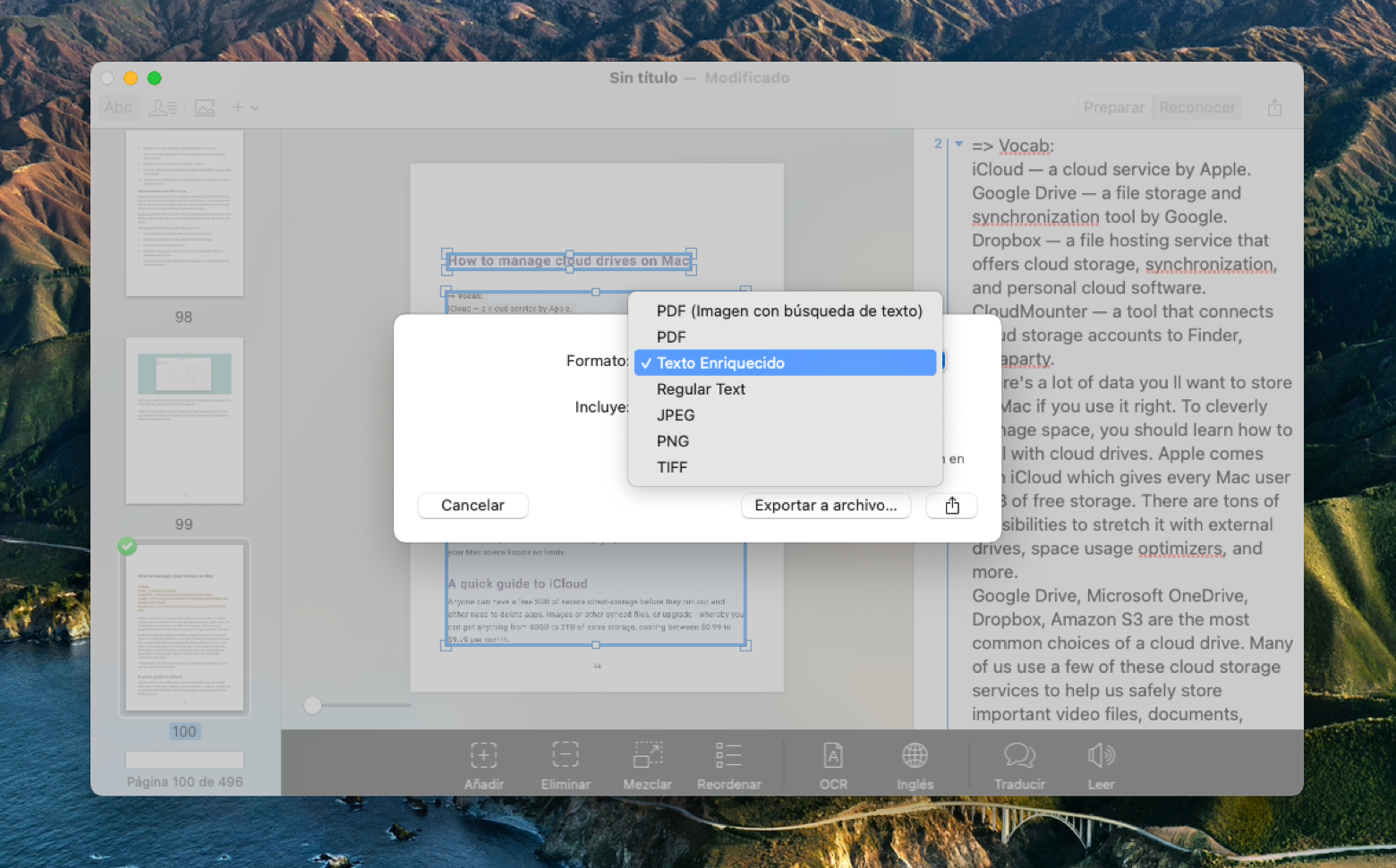Click Exportar a archivo

point(826,506)
